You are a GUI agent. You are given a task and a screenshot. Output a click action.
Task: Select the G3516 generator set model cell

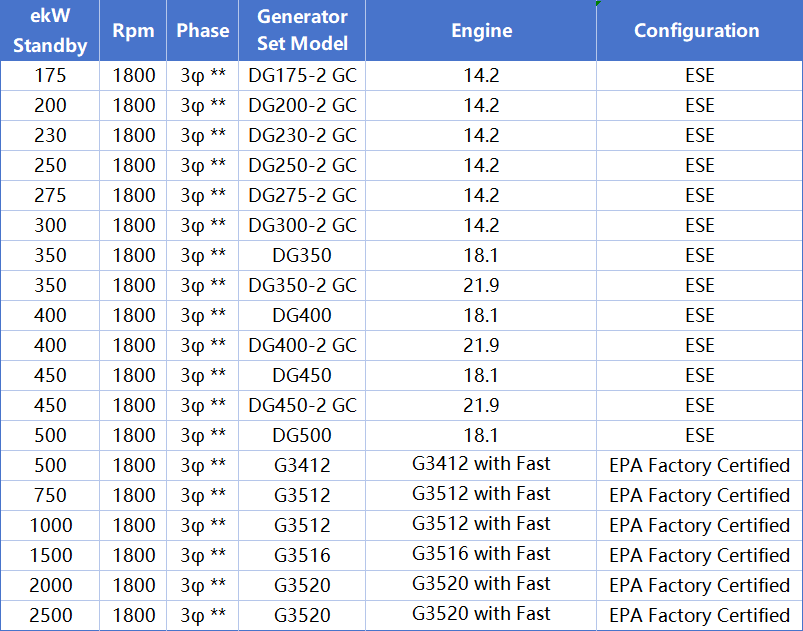tap(302, 555)
